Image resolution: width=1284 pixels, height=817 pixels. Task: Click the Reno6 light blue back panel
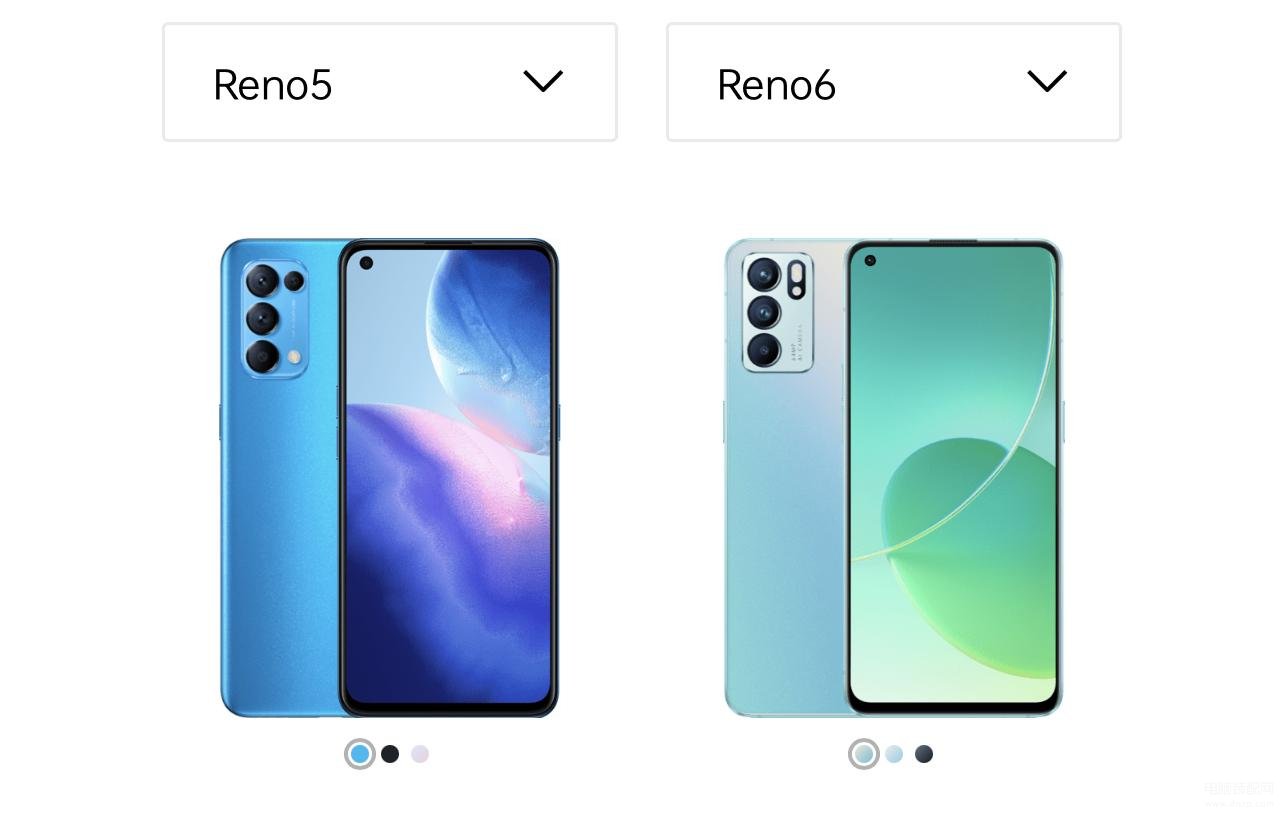coord(785,540)
